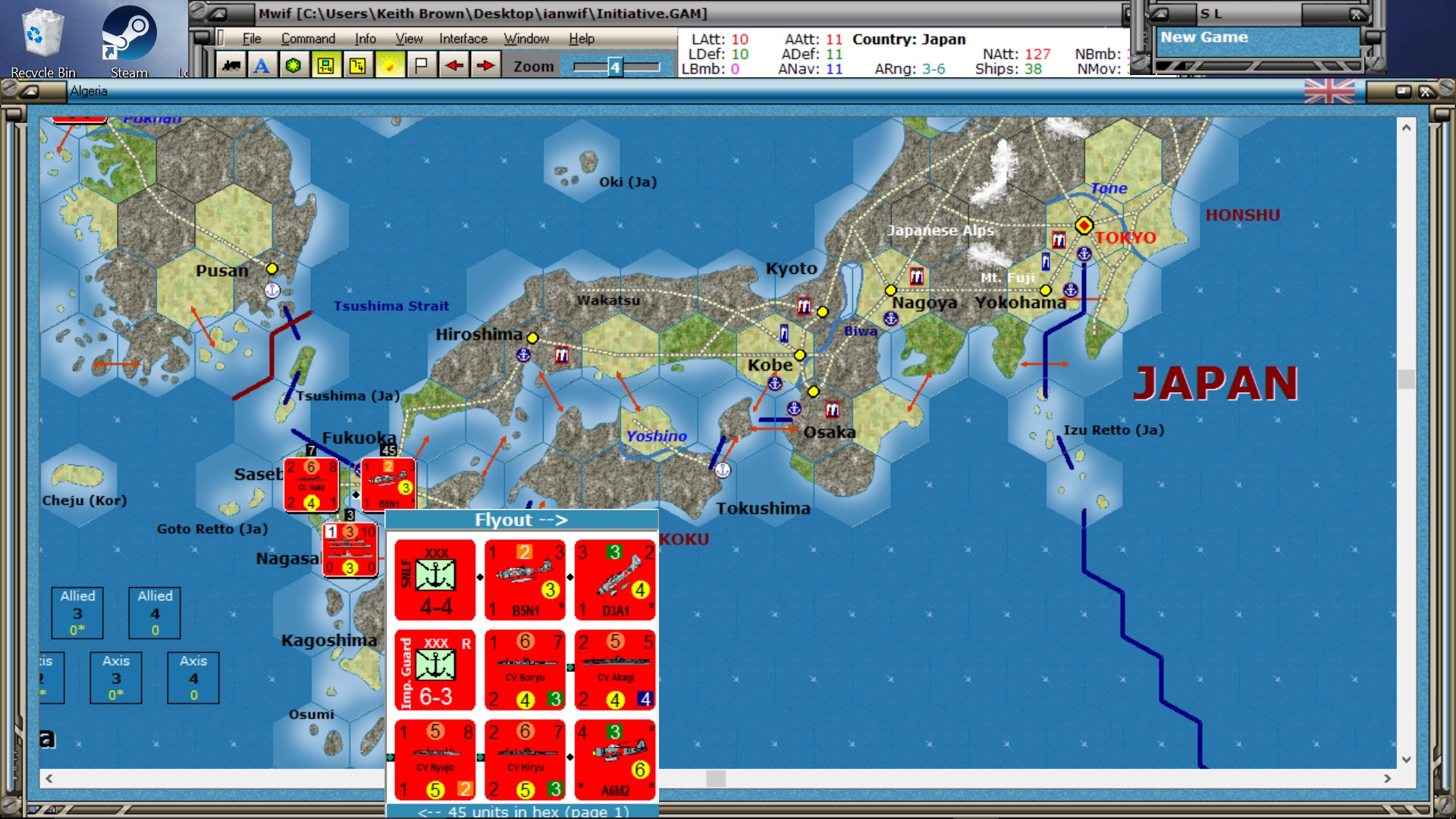Click the white flag toolbar icon
Viewport: 1456px width, 819px height.
pyautogui.click(x=421, y=66)
